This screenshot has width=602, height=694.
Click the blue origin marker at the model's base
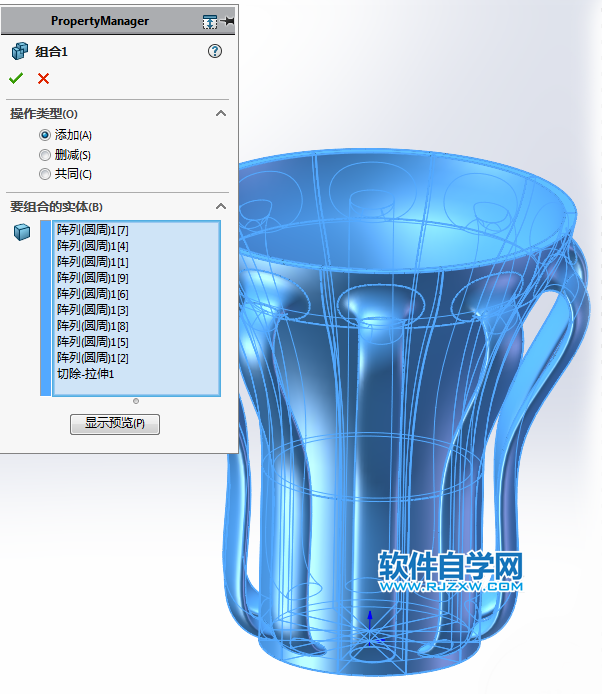pos(370,628)
